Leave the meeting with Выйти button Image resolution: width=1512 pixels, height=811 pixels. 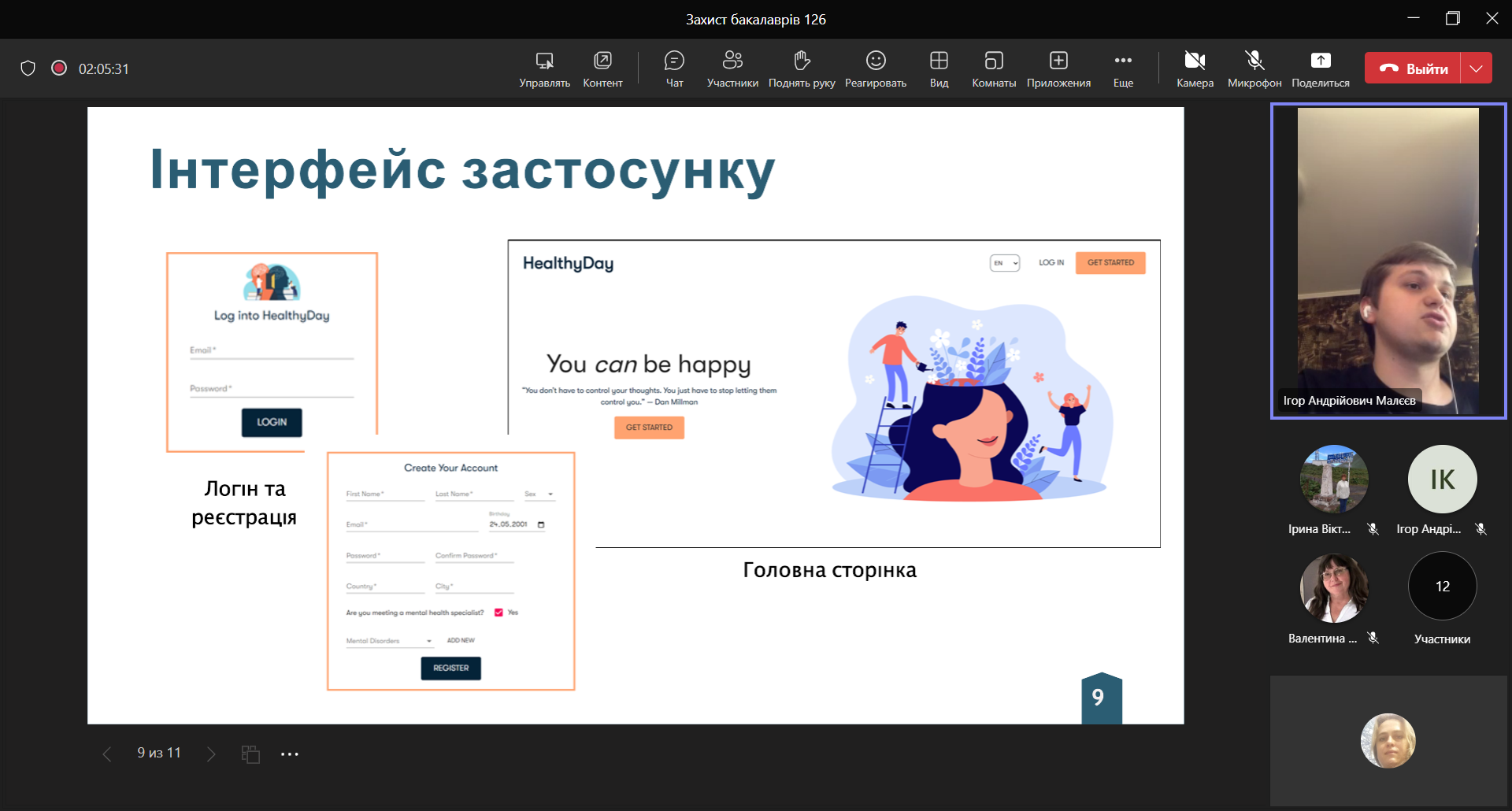tap(1414, 69)
